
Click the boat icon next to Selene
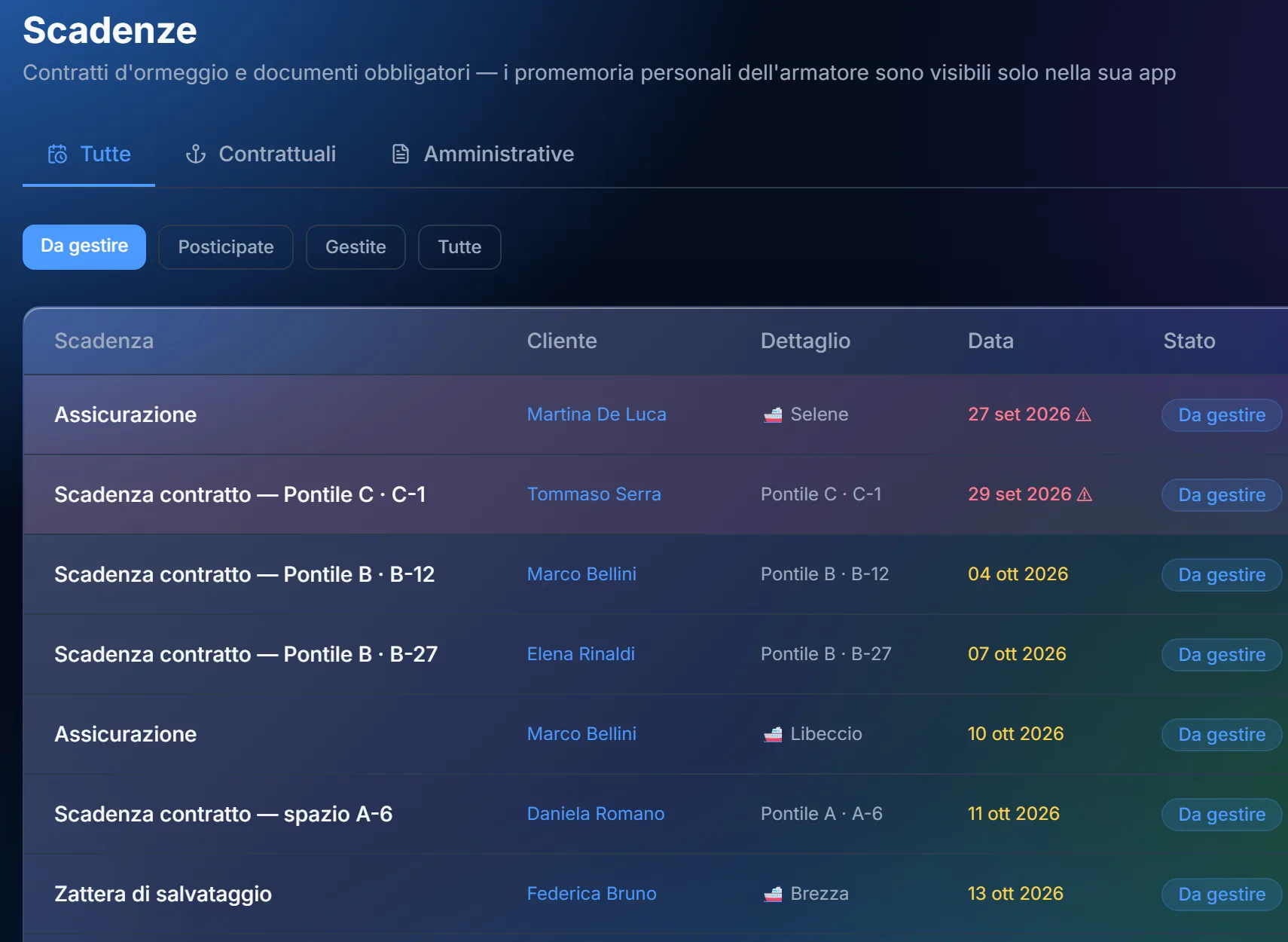773,415
